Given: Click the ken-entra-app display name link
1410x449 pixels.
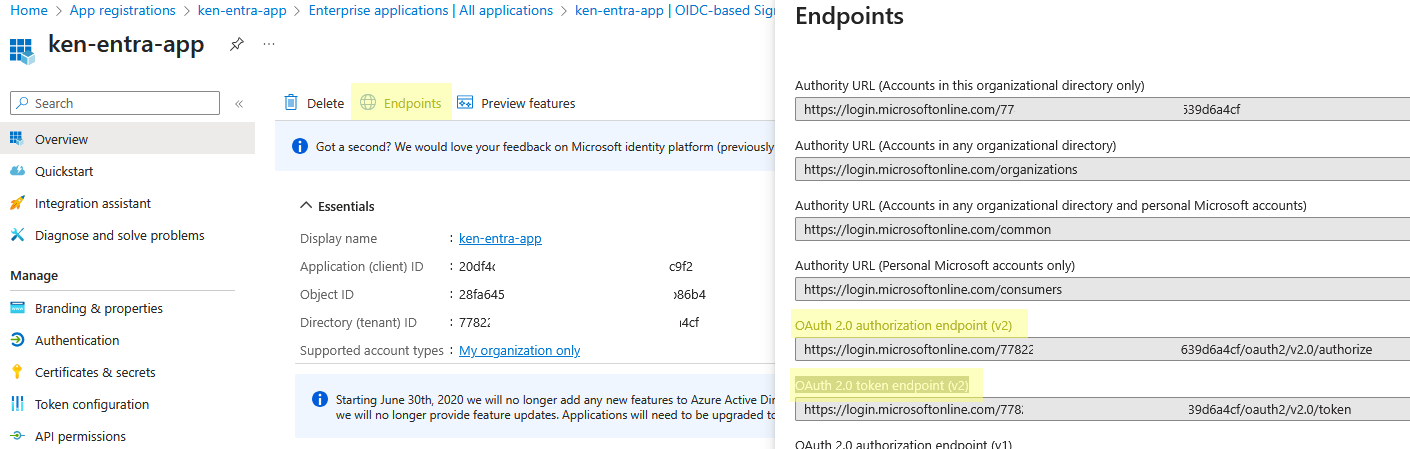Looking at the screenshot, I should click(500, 238).
